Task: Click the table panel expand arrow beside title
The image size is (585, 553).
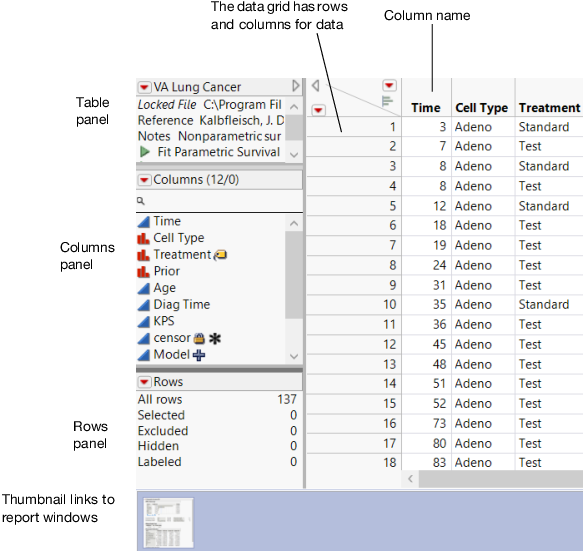Action: tap(296, 86)
